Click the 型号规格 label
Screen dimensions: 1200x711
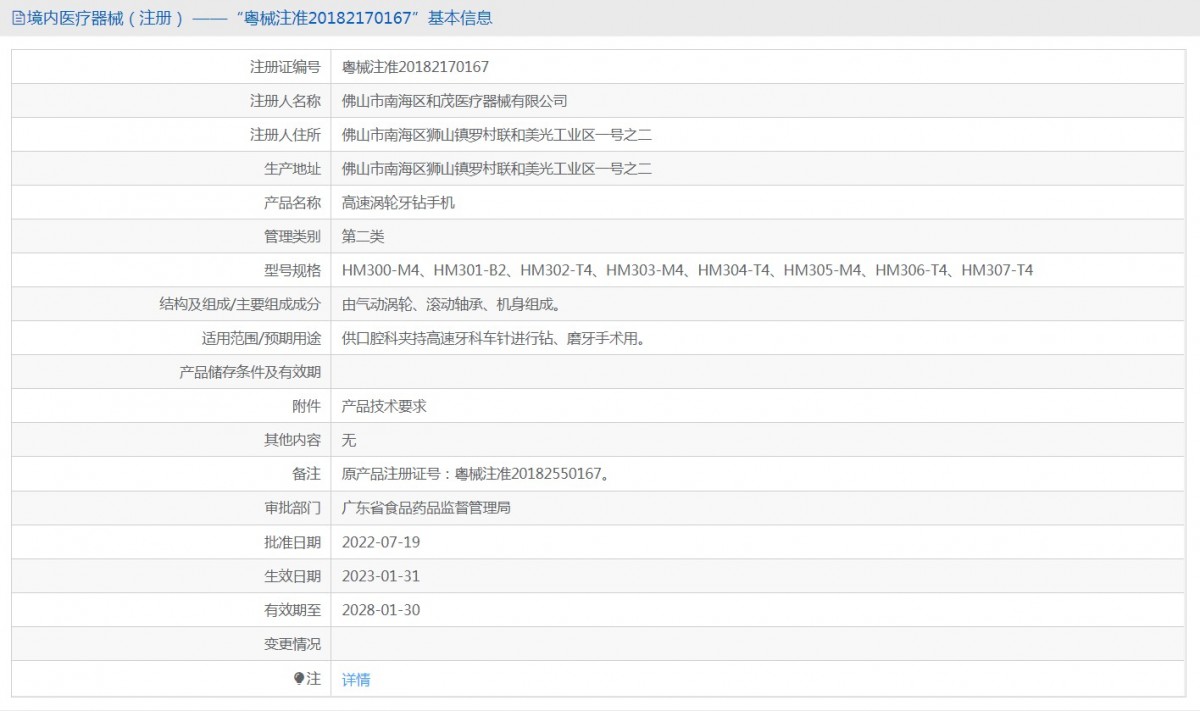coord(292,271)
